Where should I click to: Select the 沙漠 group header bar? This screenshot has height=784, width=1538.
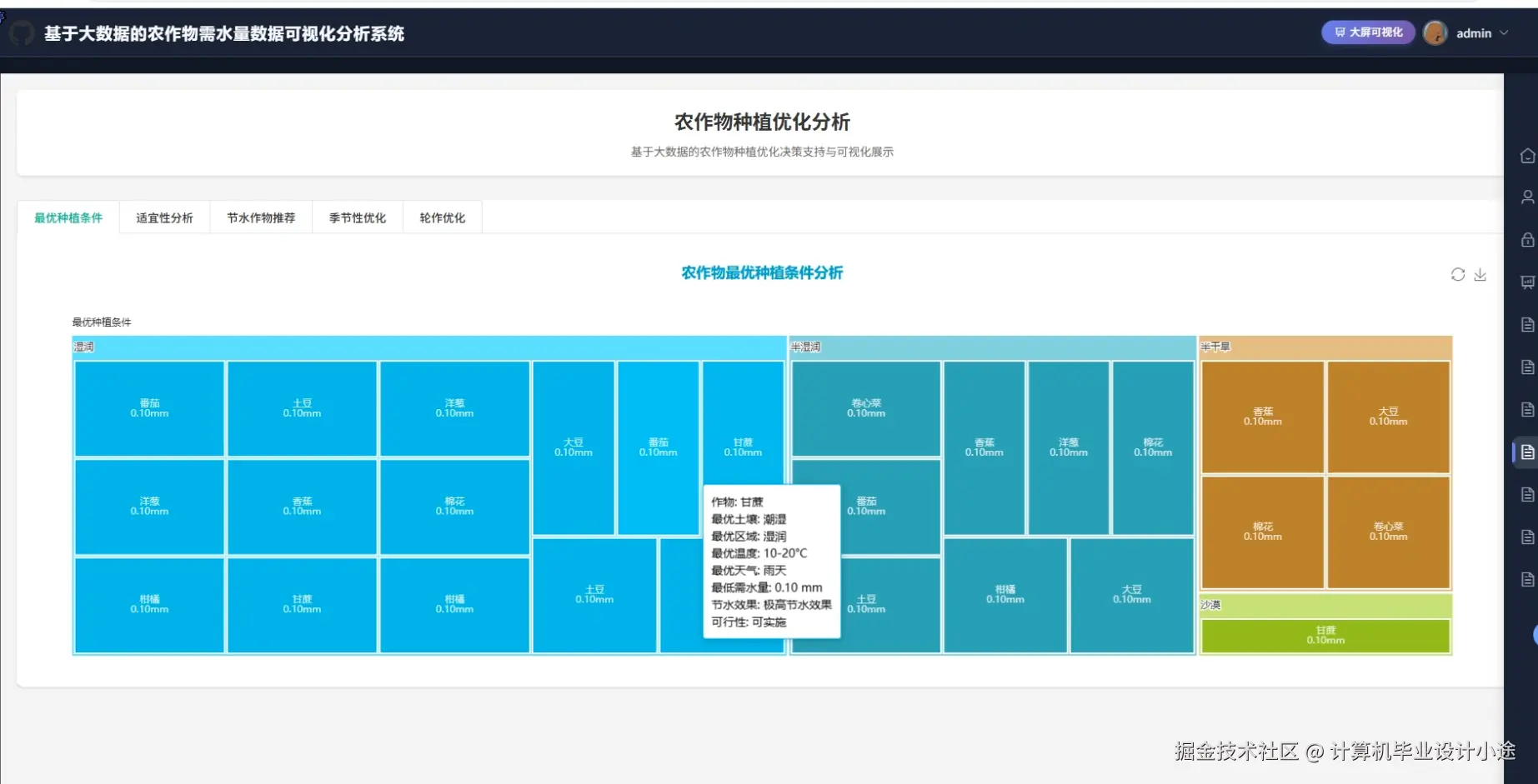coord(1325,605)
